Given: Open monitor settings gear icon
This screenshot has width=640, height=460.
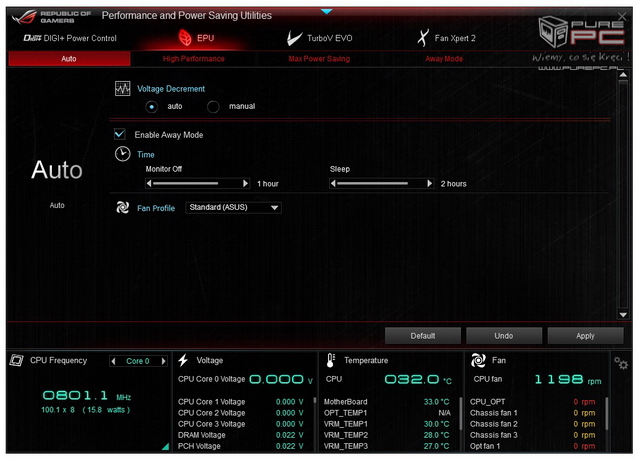Looking at the screenshot, I should point(621,363).
